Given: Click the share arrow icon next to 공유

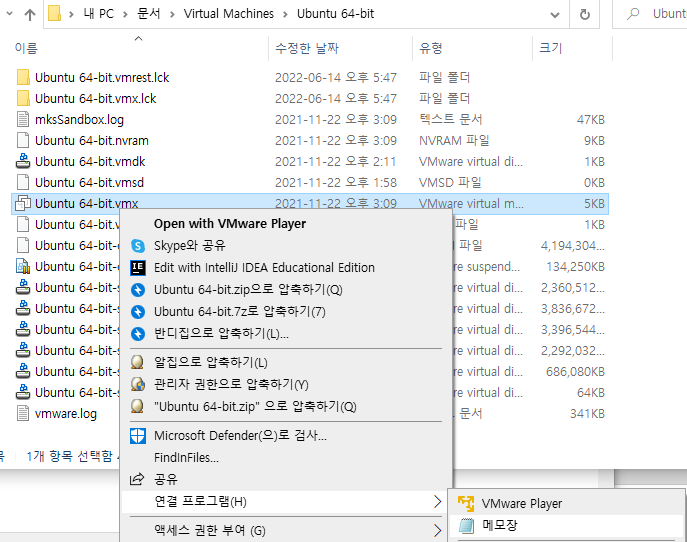Looking at the screenshot, I should pos(137,479).
